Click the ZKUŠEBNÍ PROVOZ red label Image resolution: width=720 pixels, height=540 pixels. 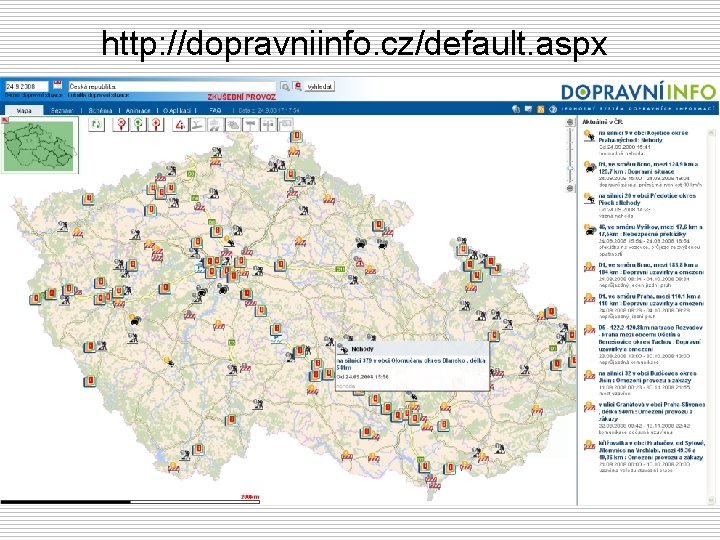tap(242, 97)
